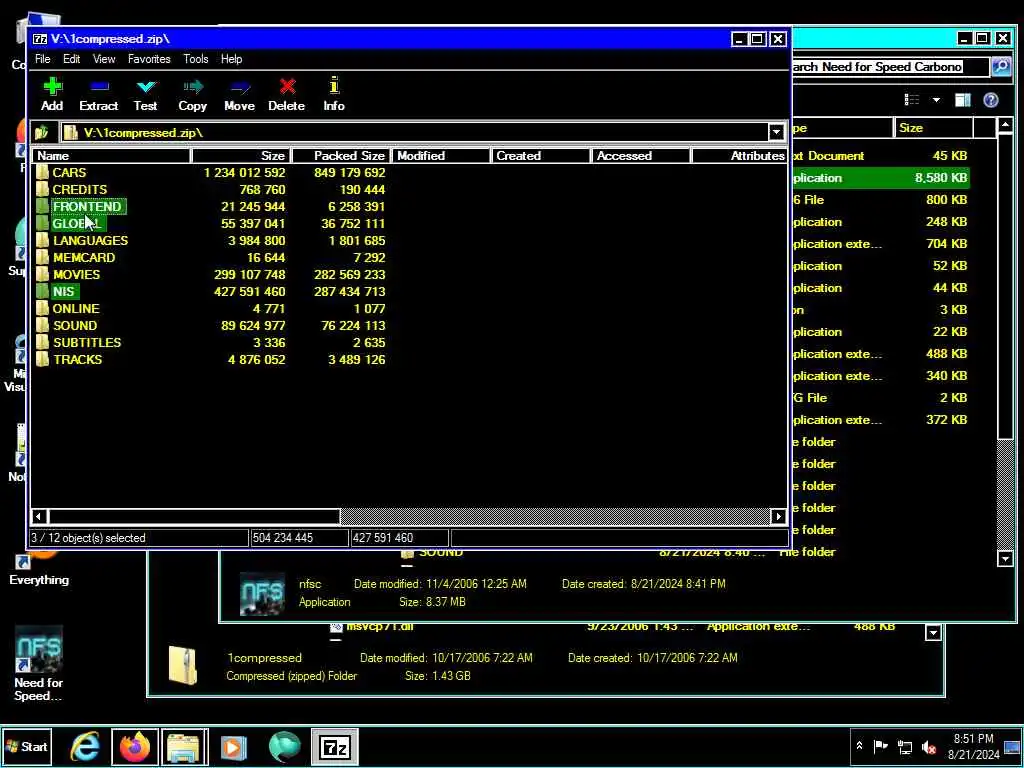The height and width of the screenshot is (768, 1024).
Task: Click the Explorer change-view icon
Action: [912, 100]
